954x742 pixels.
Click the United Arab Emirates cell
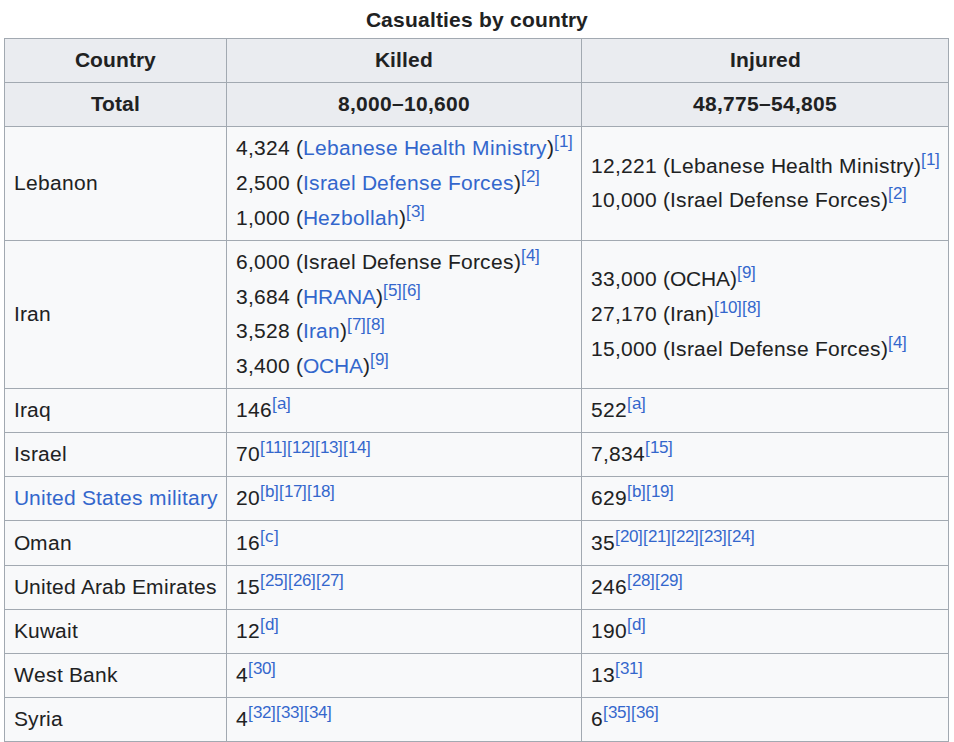(x=116, y=587)
